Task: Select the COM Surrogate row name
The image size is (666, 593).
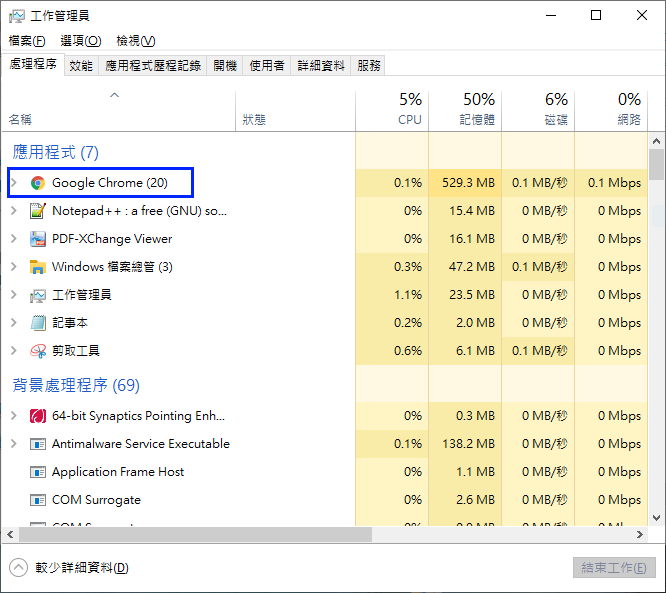Action: pyautogui.click(x=96, y=500)
